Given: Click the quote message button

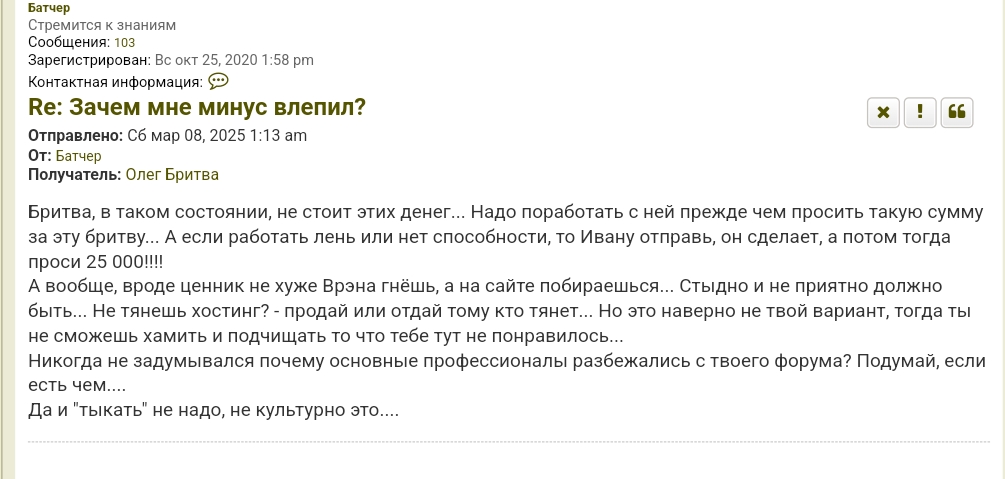Looking at the screenshot, I should click(x=957, y=113).
